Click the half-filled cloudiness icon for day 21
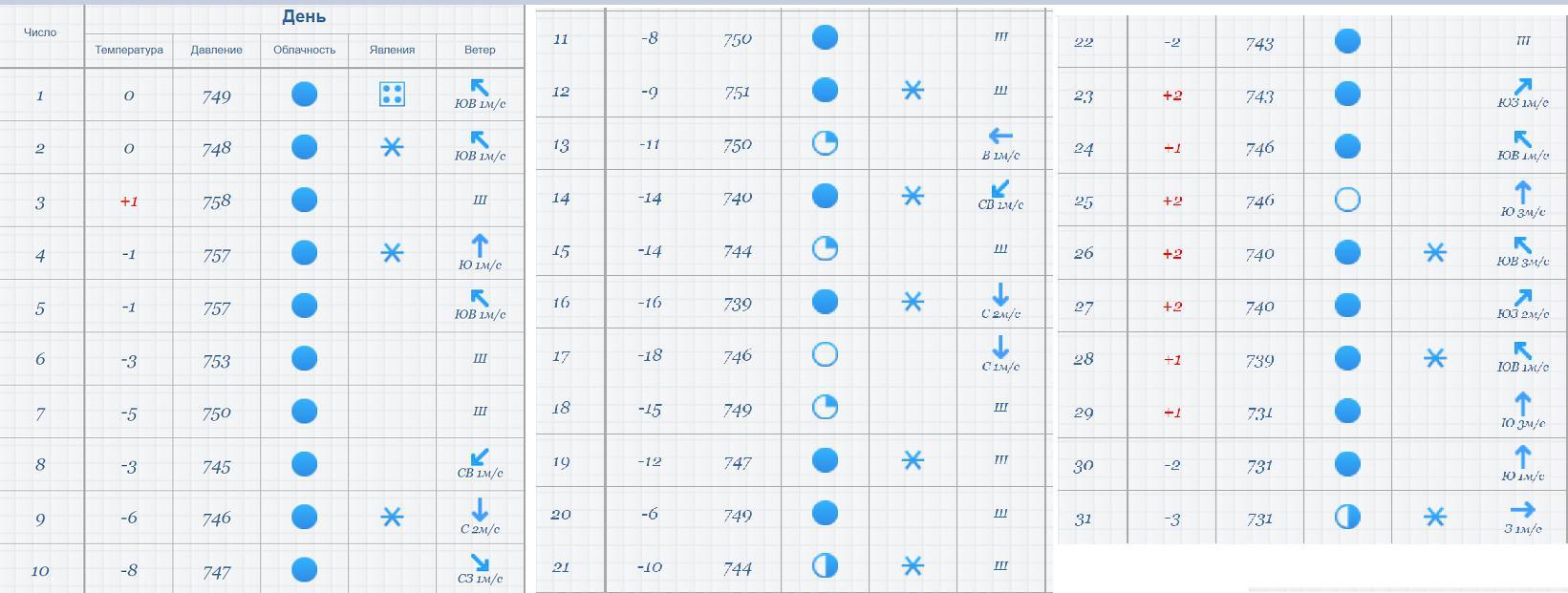 coord(825,565)
